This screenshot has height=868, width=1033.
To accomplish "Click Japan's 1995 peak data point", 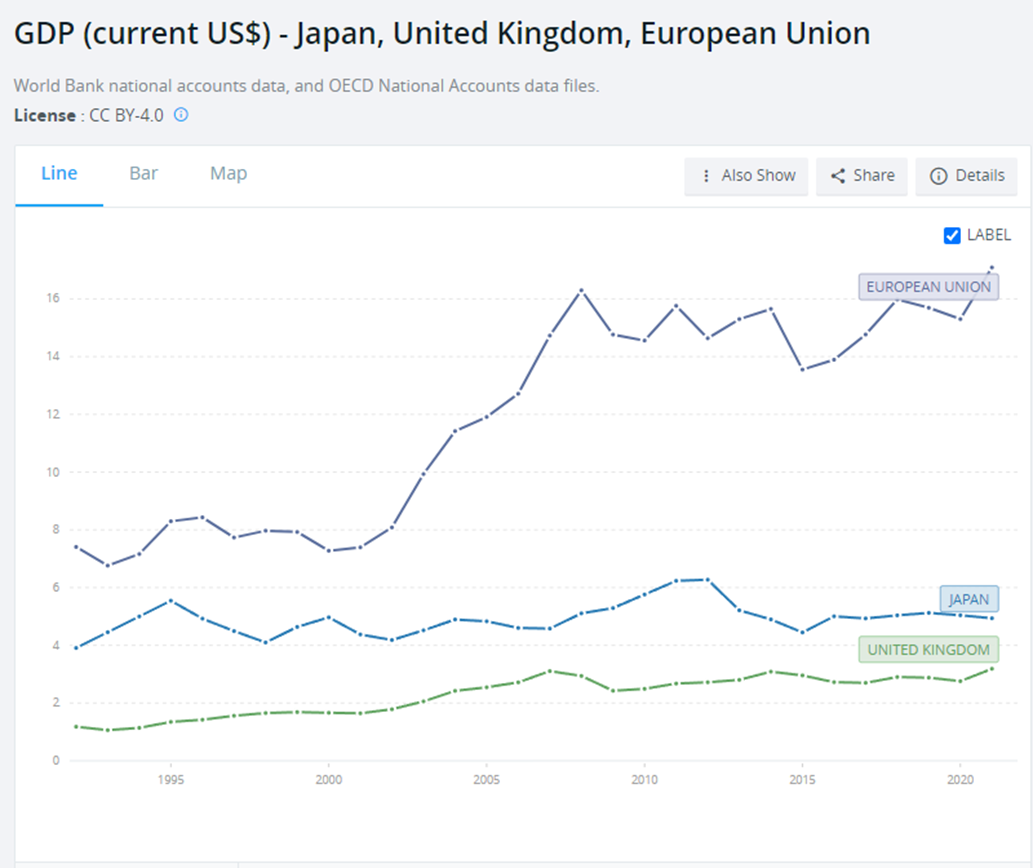I will (171, 600).
